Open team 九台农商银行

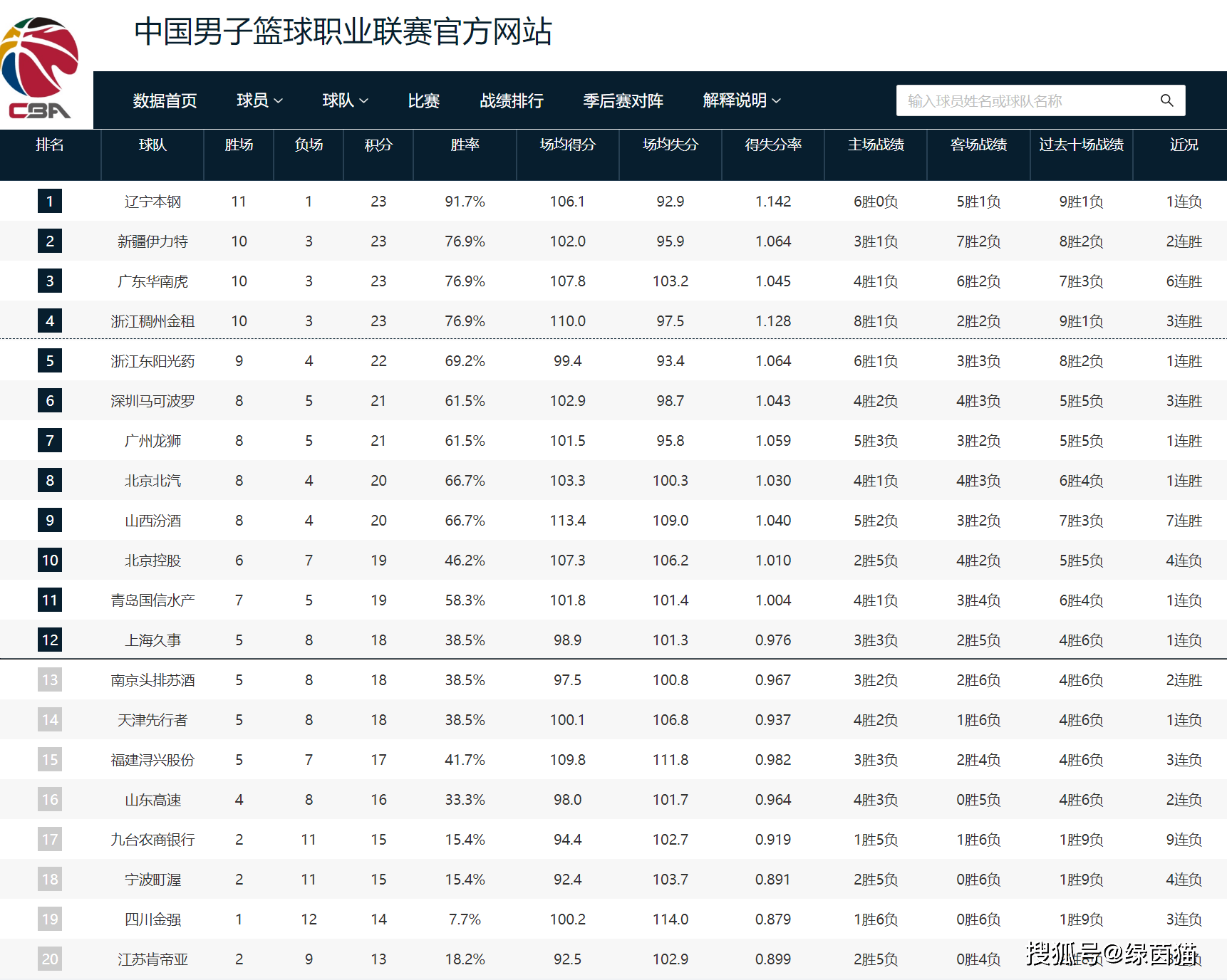click(152, 840)
